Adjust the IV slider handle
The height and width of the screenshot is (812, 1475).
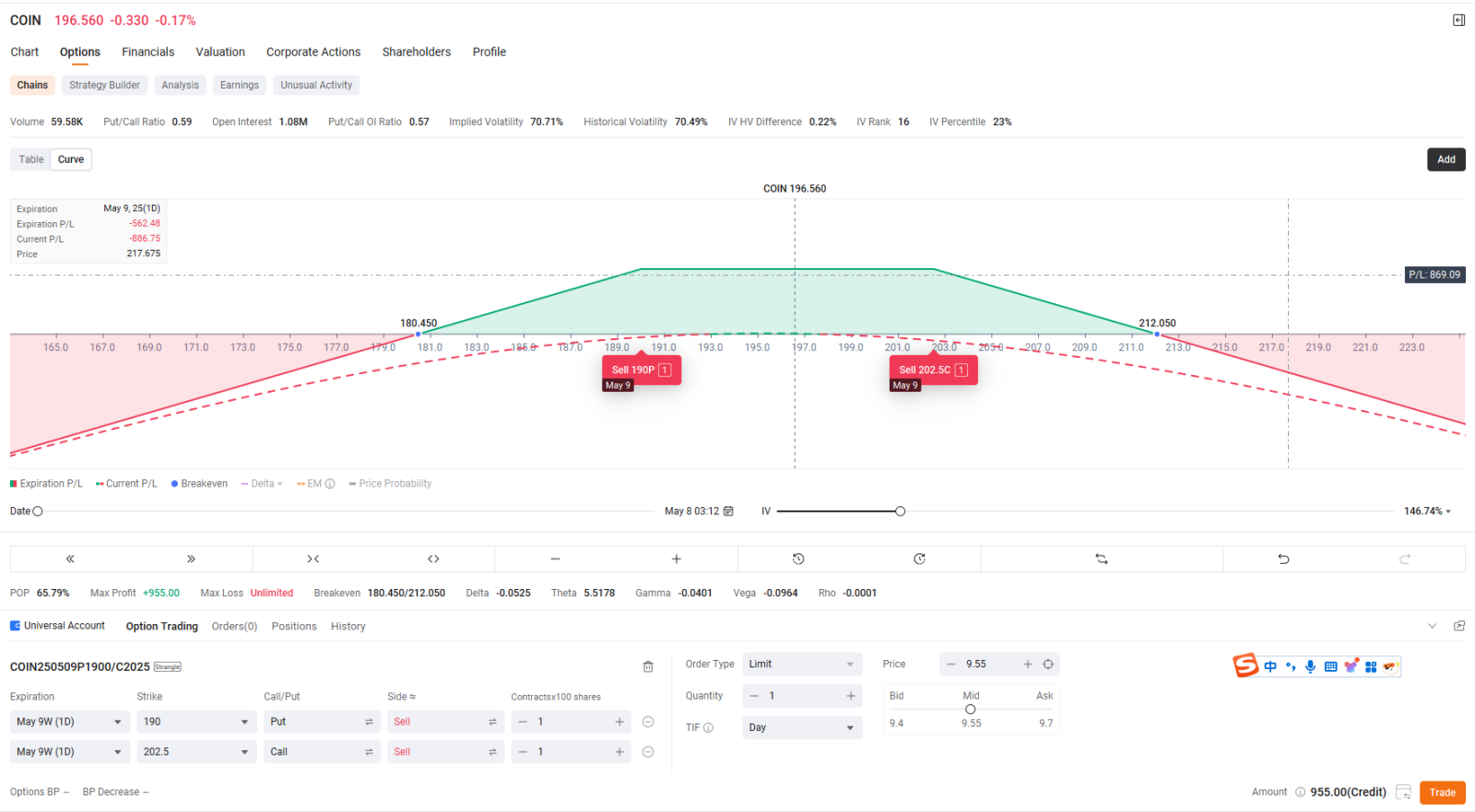(x=900, y=511)
